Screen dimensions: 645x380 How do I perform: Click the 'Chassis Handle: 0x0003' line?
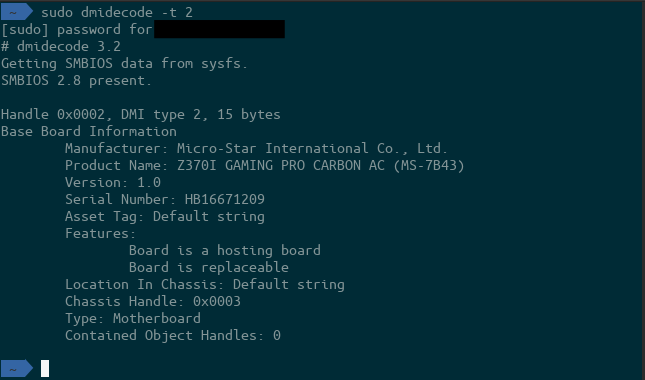click(x=153, y=301)
